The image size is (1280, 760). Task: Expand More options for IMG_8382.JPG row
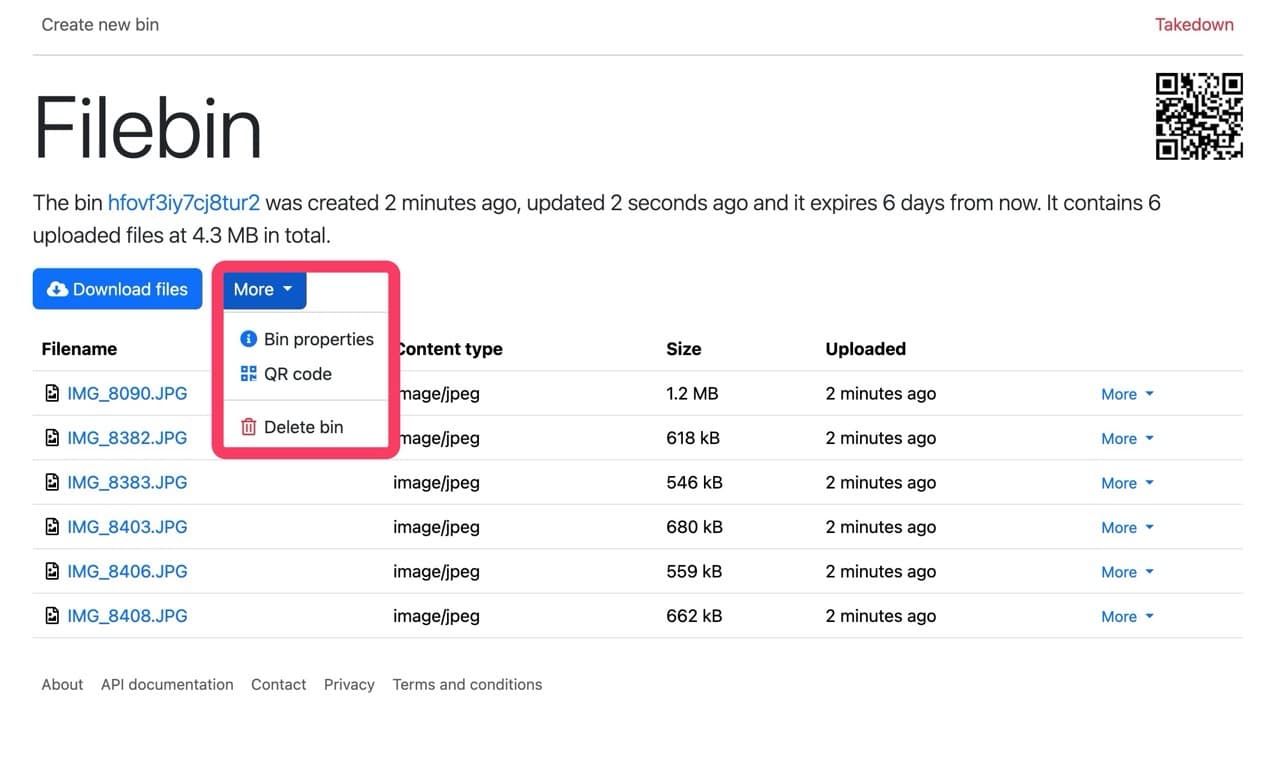[1127, 438]
